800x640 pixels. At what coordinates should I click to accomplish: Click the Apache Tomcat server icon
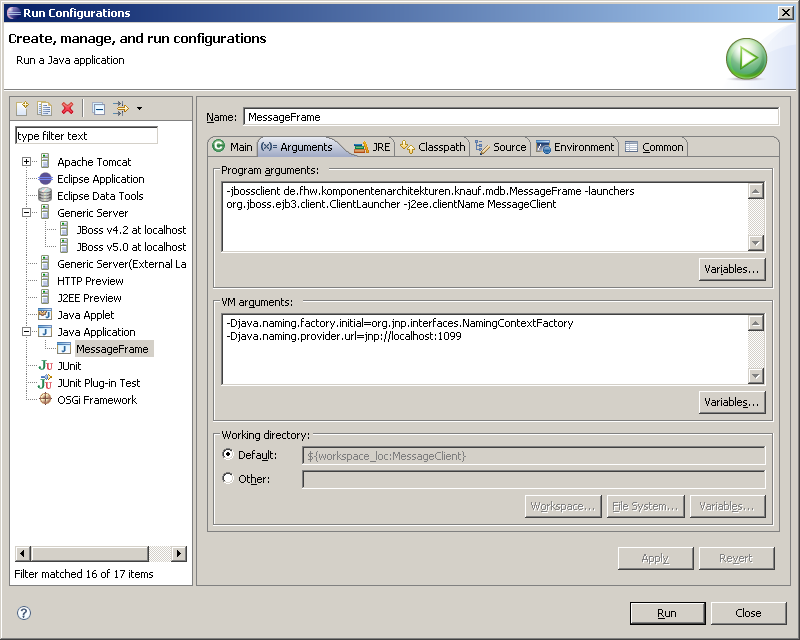[x=45, y=161]
